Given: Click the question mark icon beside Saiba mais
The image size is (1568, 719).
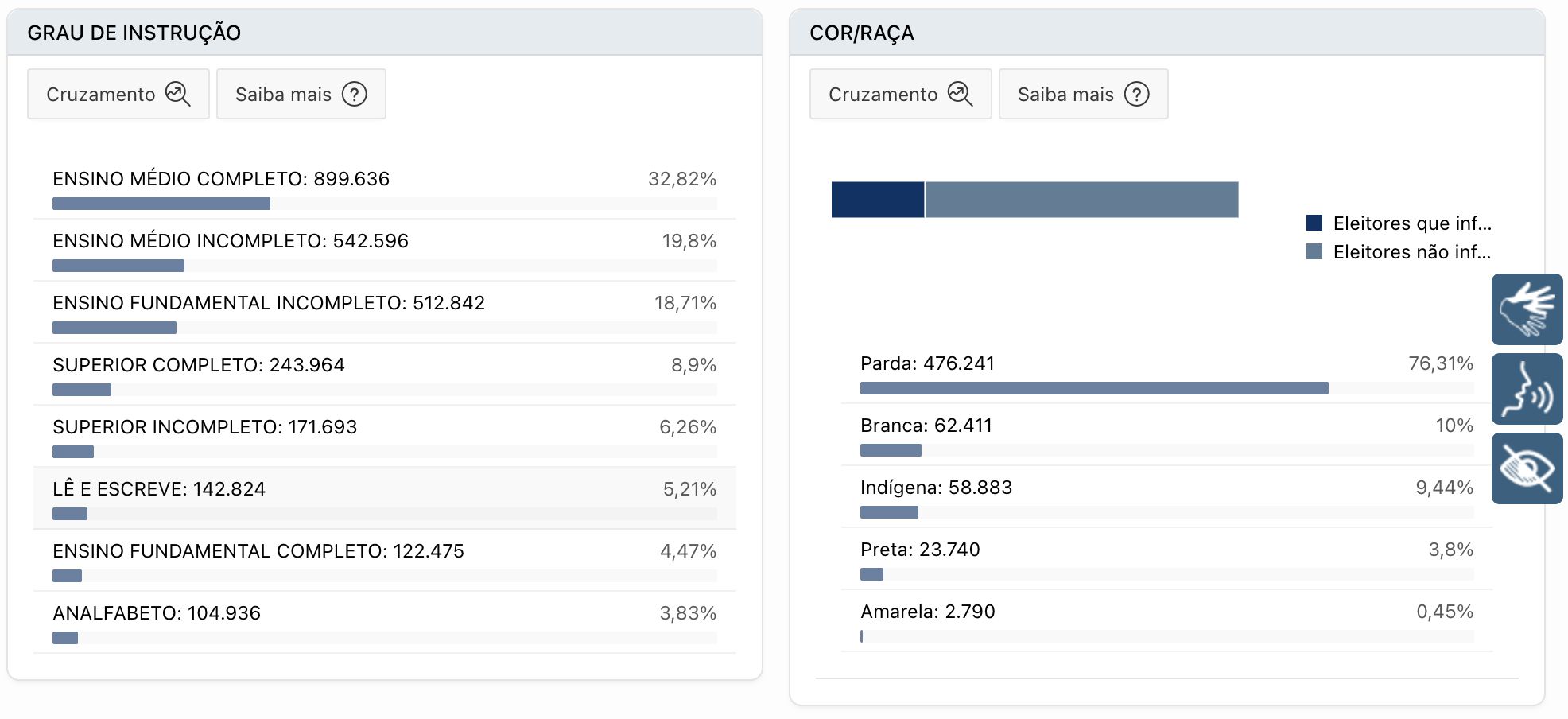Looking at the screenshot, I should 355,94.
